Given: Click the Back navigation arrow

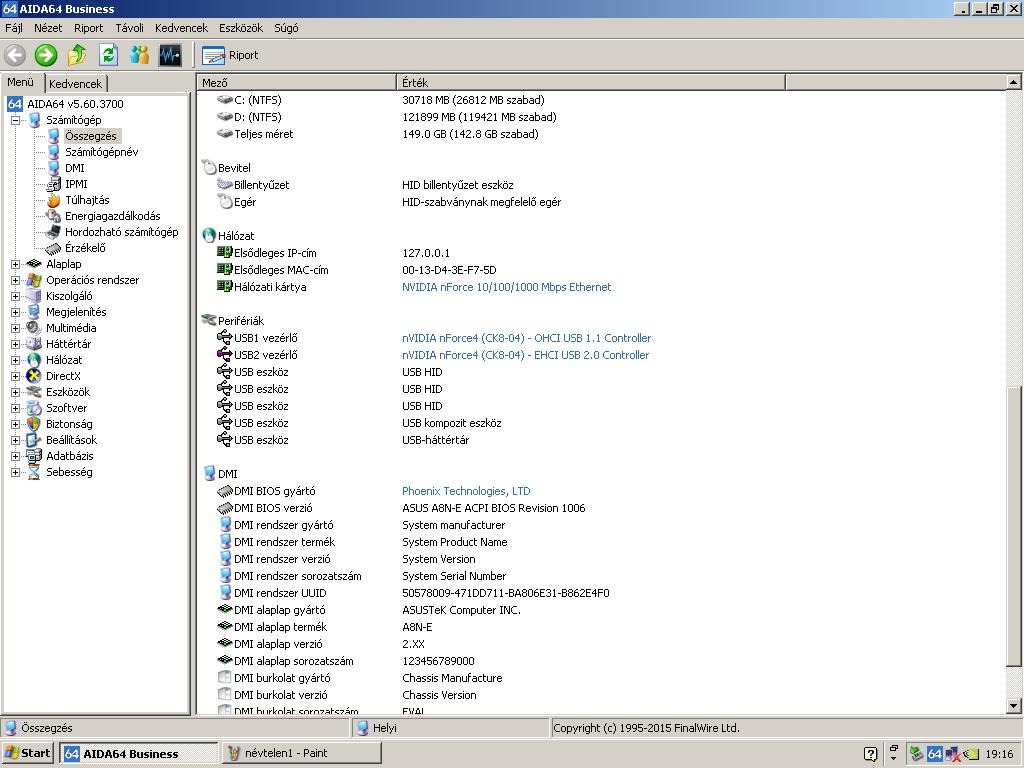Looking at the screenshot, I should point(15,56).
